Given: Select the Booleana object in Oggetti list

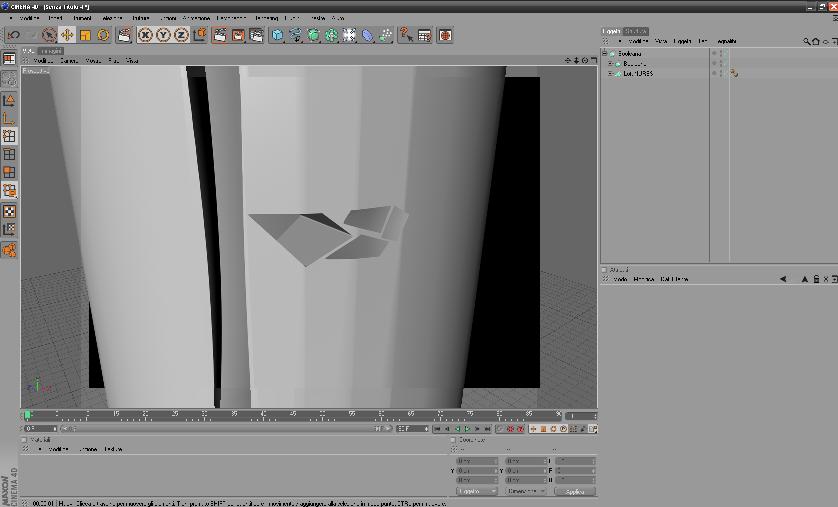Looking at the screenshot, I should (630, 53).
